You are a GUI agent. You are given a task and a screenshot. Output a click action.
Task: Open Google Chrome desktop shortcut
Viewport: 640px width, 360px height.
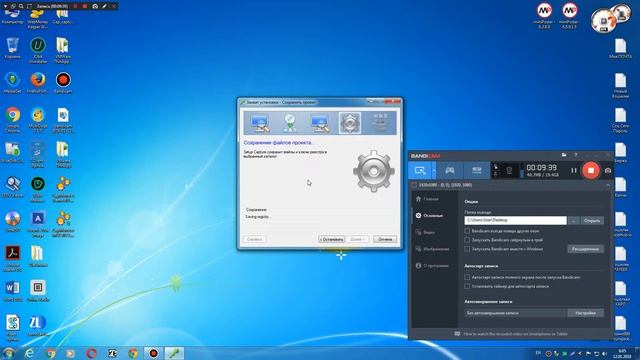click(x=12, y=120)
